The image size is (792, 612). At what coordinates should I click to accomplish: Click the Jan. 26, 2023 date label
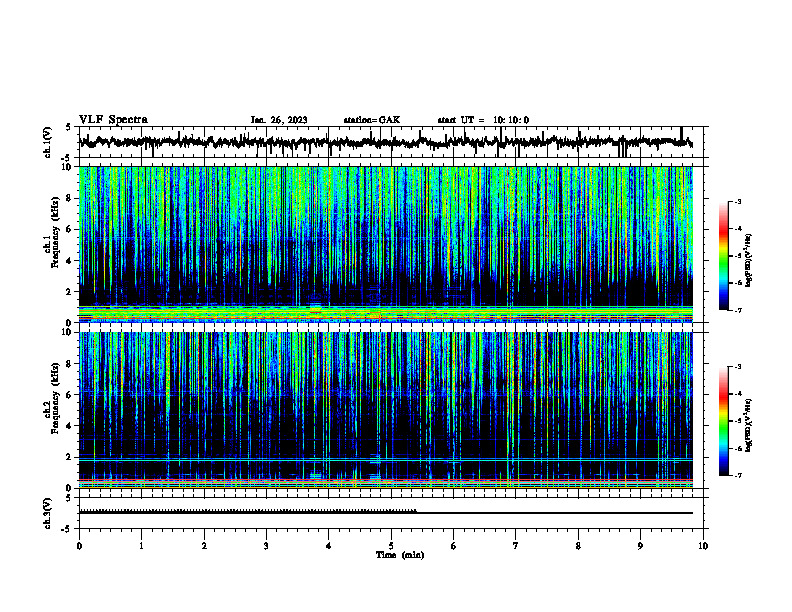[279, 120]
